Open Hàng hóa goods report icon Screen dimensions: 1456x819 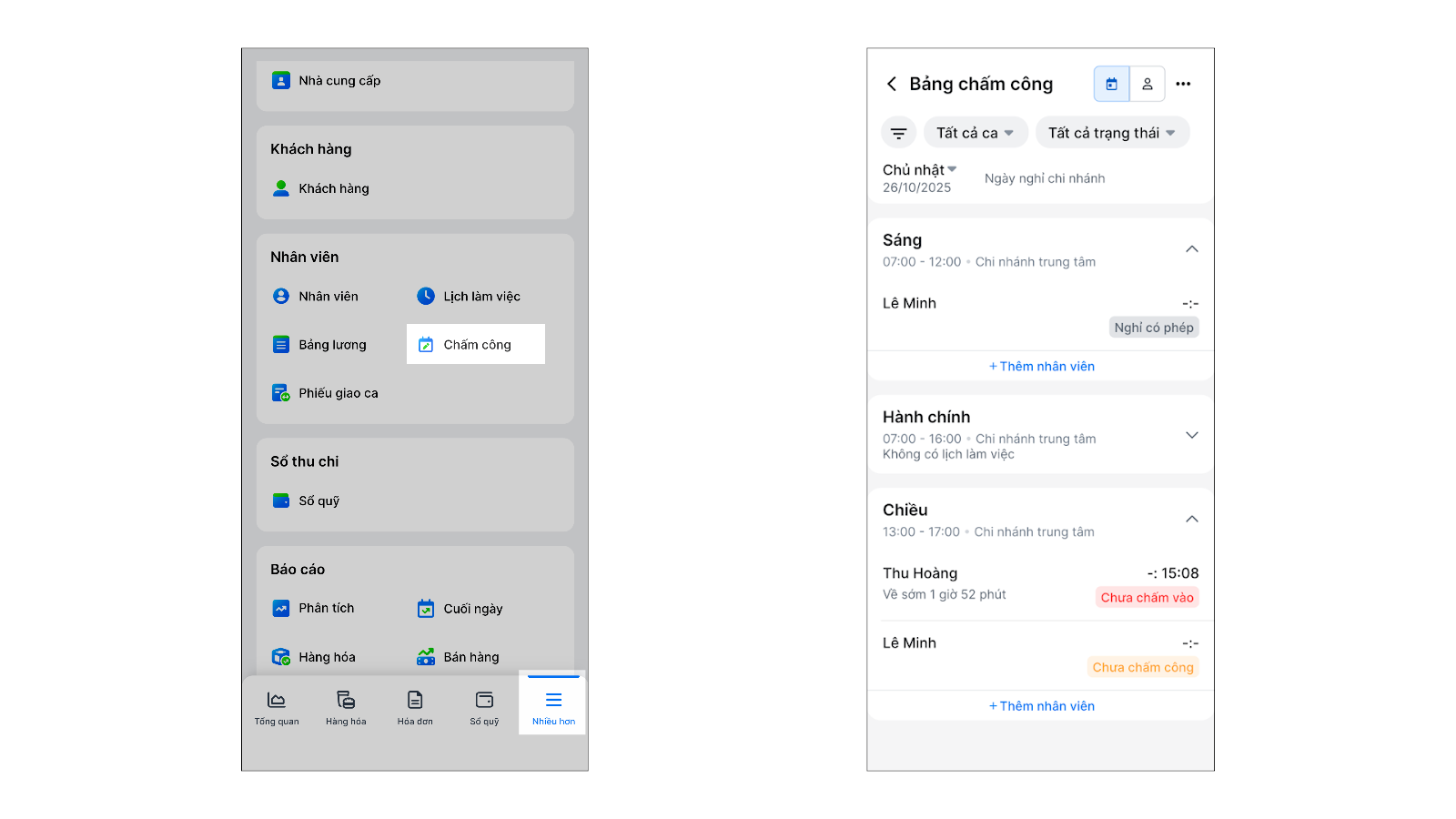tap(281, 657)
